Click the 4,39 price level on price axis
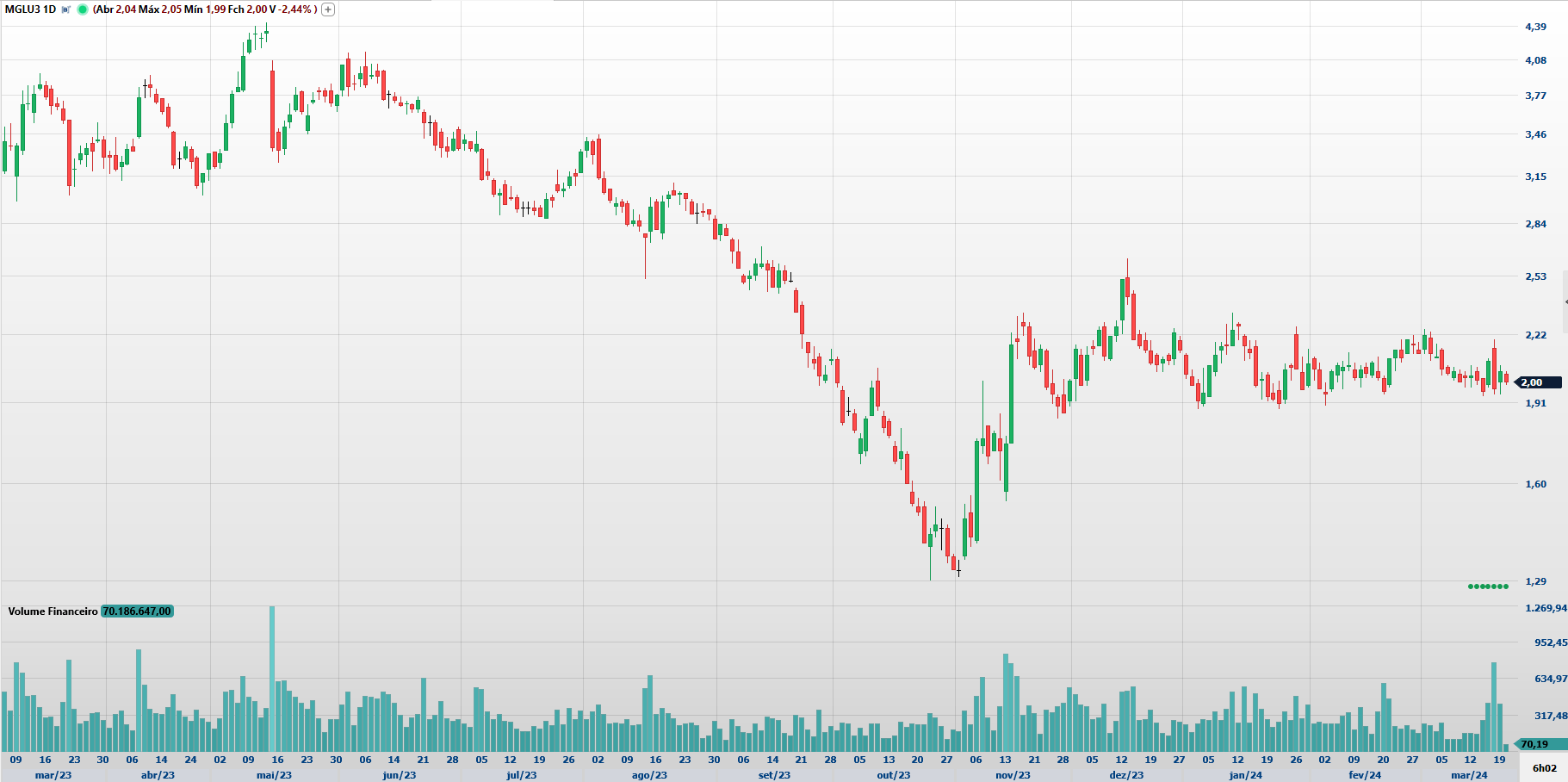Viewport: 1568px width, 782px height. 1535,27
